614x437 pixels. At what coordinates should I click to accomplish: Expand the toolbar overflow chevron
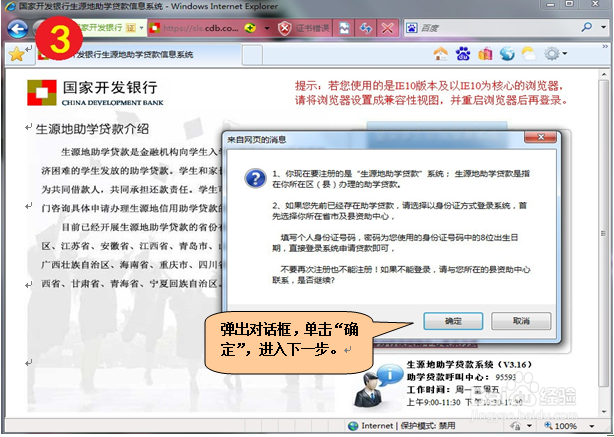[x=605, y=47]
